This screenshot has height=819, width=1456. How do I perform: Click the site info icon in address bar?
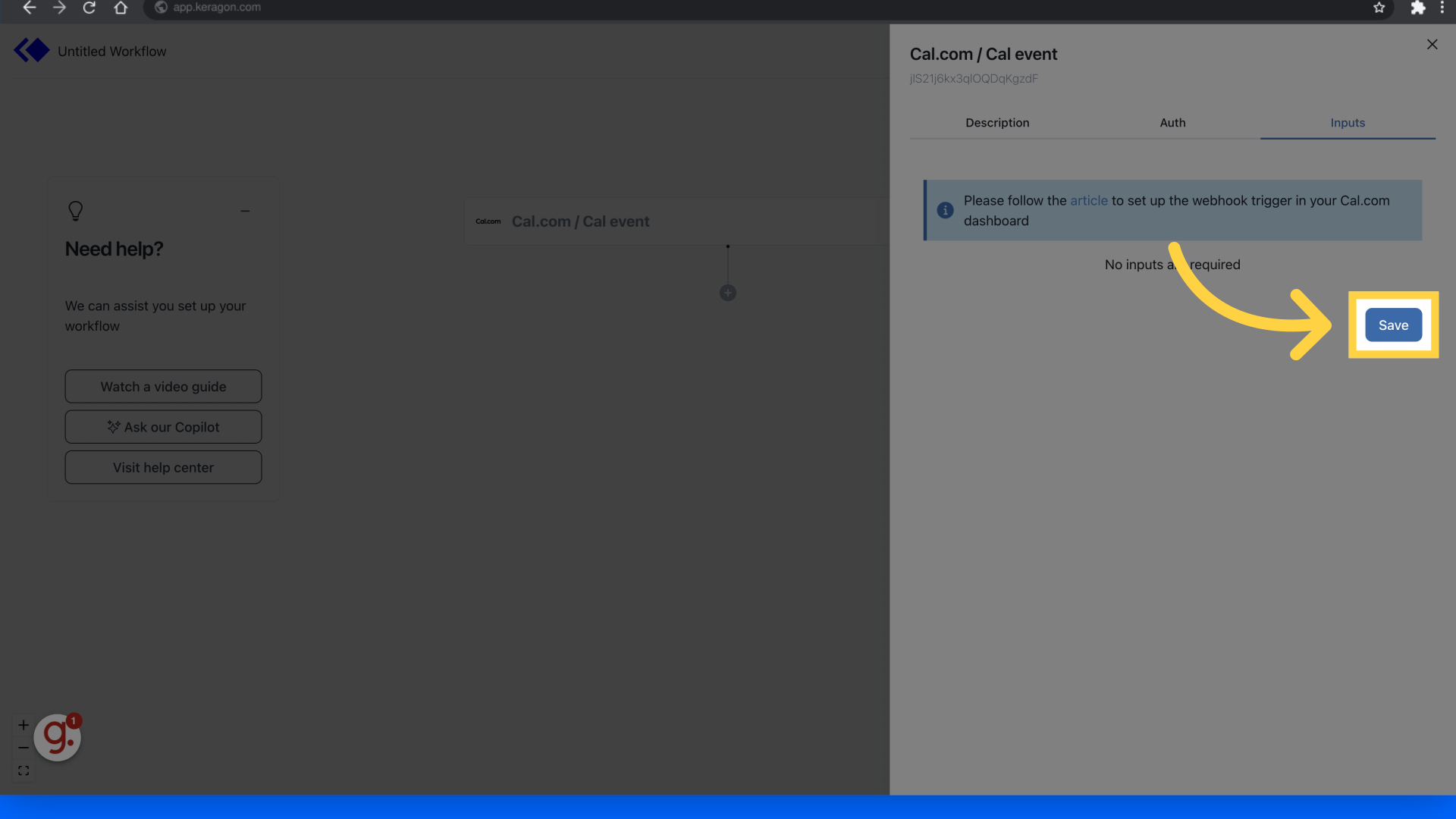(161, 8)
